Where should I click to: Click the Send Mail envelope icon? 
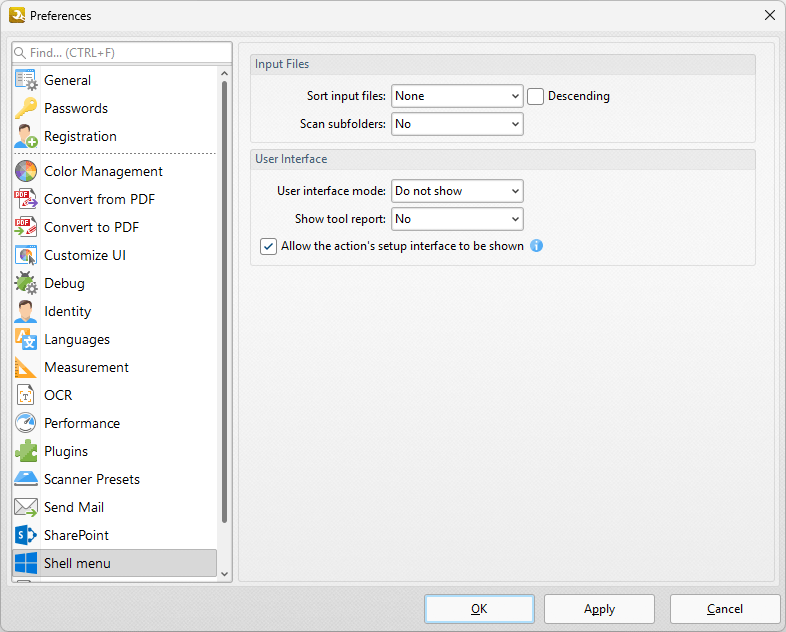click(26, 508)
